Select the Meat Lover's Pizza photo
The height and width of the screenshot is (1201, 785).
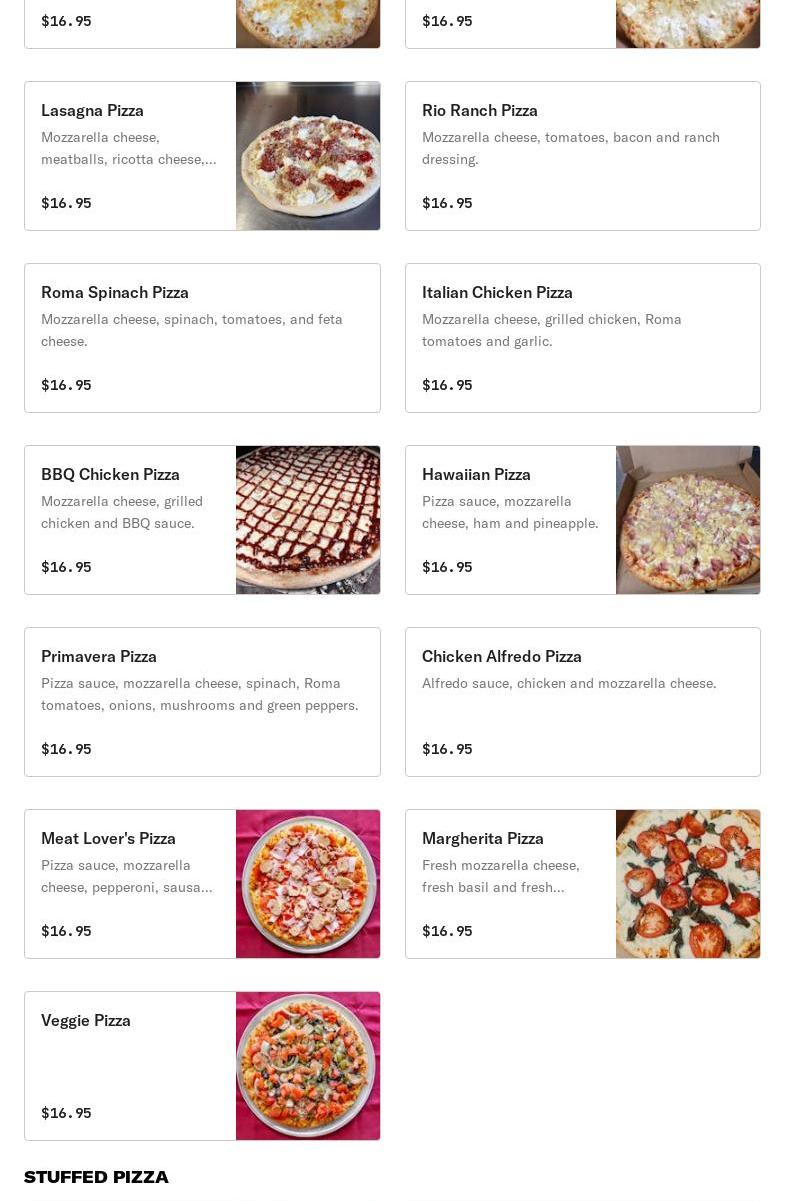click(308, 884)
